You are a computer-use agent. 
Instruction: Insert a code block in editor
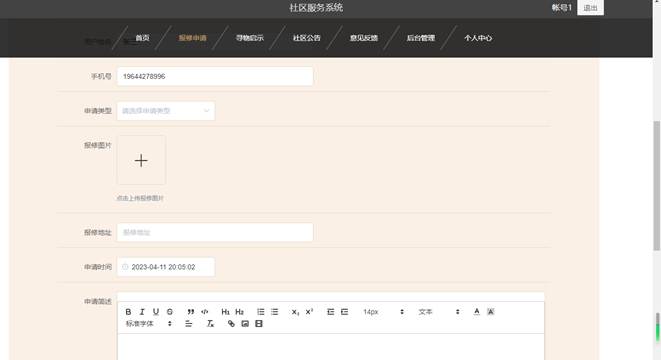[204, 312]
